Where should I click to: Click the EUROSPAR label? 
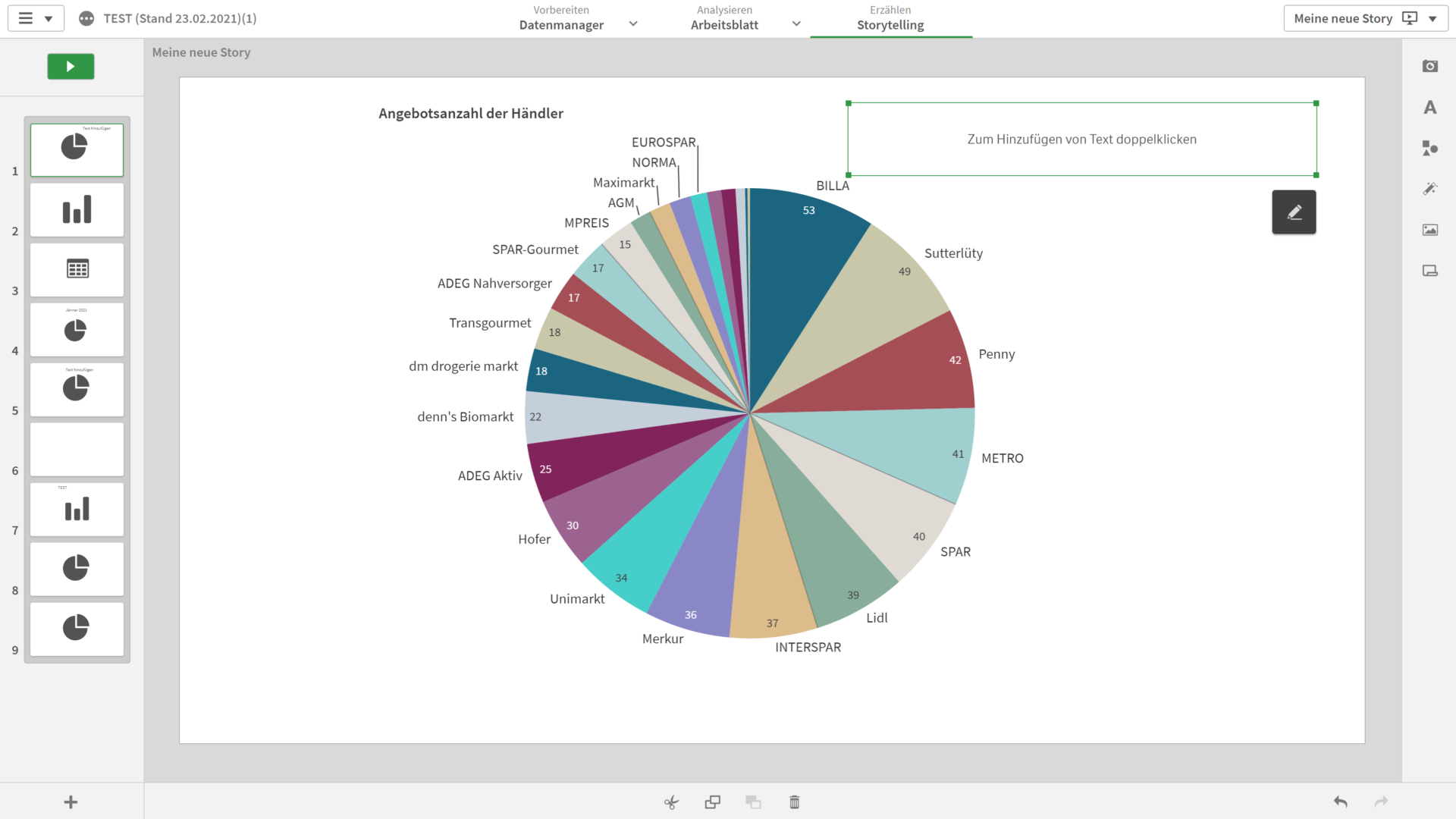(664, 143)
